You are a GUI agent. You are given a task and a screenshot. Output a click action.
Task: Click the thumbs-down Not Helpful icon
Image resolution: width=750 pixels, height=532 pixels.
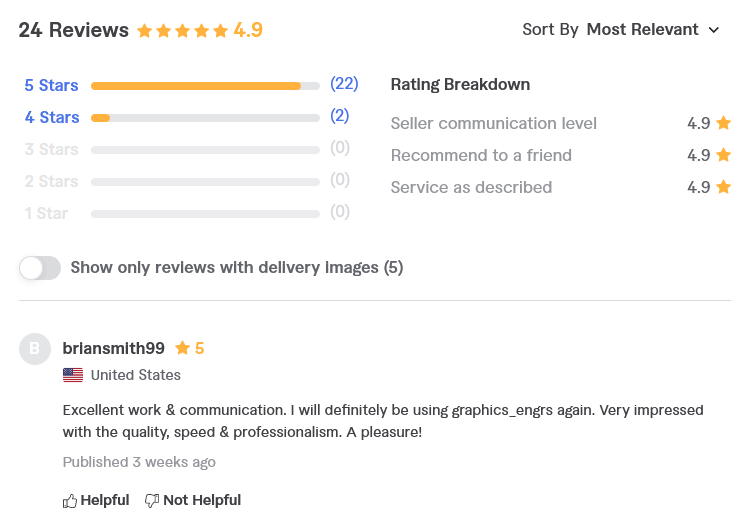tap(152, 501)
